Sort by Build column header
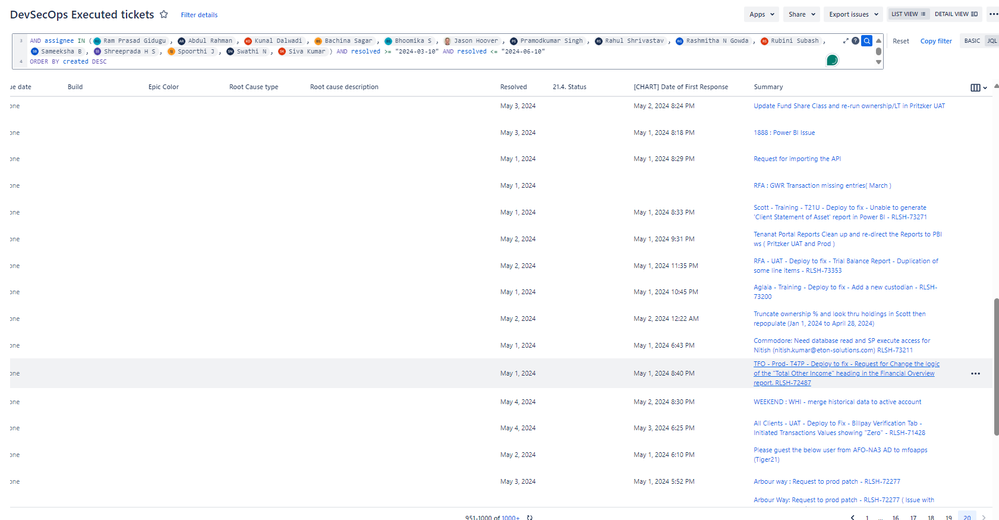Screen dimensions: 999x520 pyautogui.click(x=75, y=87)
